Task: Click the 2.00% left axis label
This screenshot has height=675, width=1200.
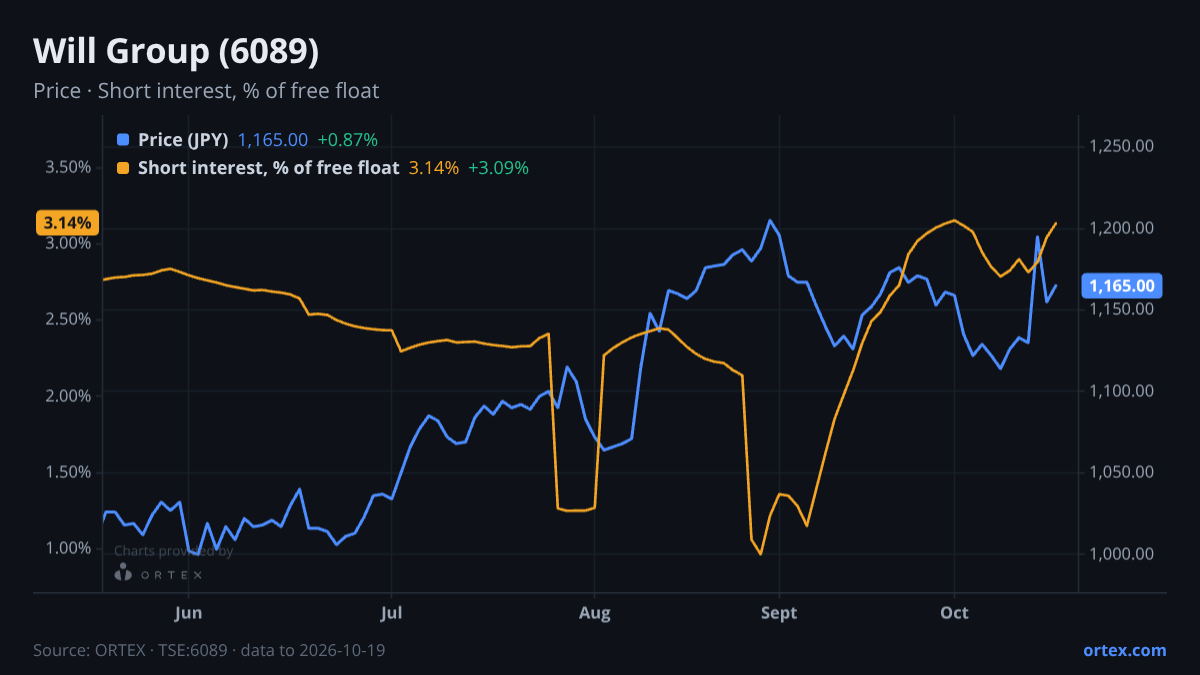Action: coord(68,396)
